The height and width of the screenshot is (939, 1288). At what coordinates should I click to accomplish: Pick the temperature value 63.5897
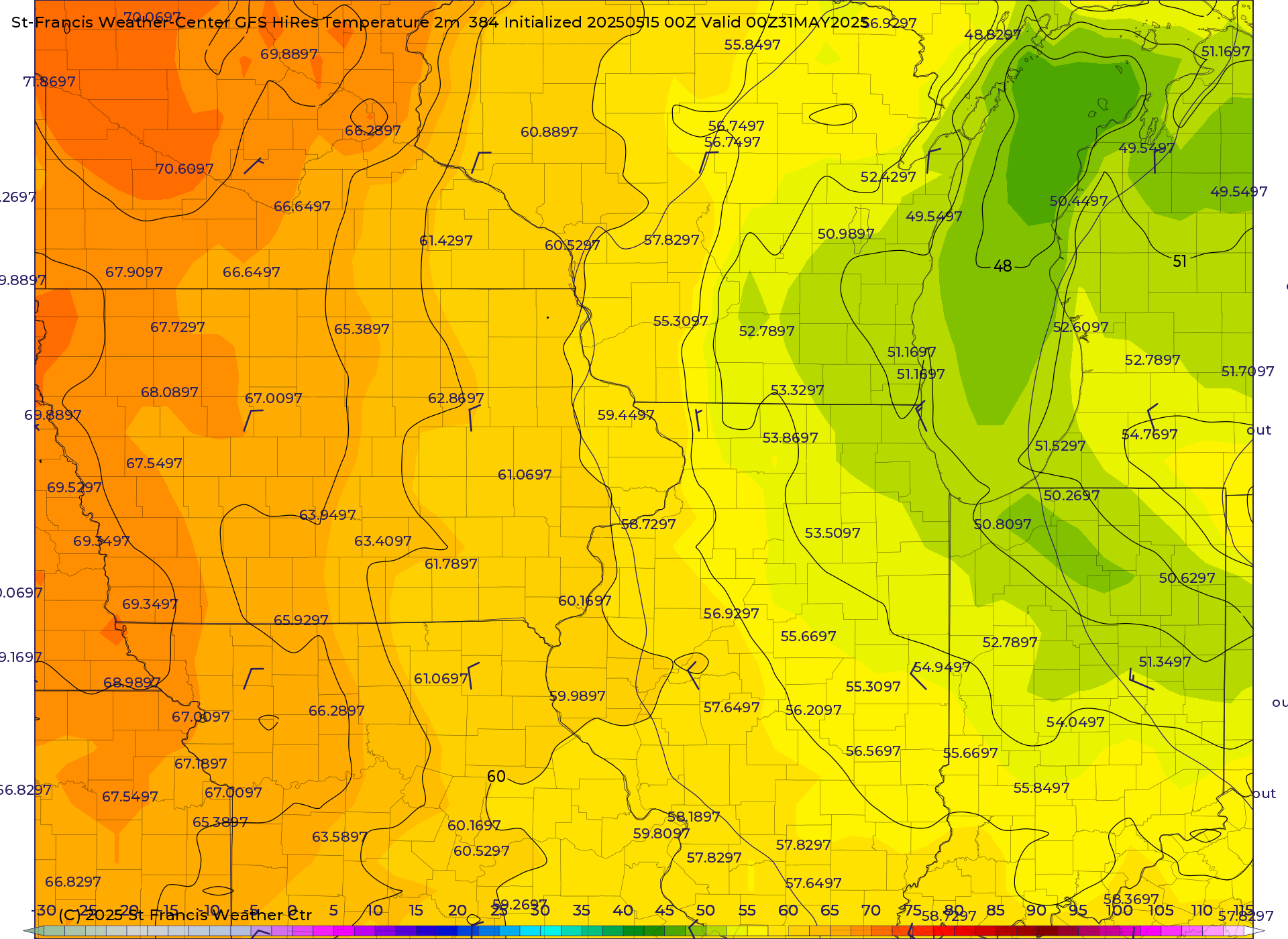tap(339, 837)
